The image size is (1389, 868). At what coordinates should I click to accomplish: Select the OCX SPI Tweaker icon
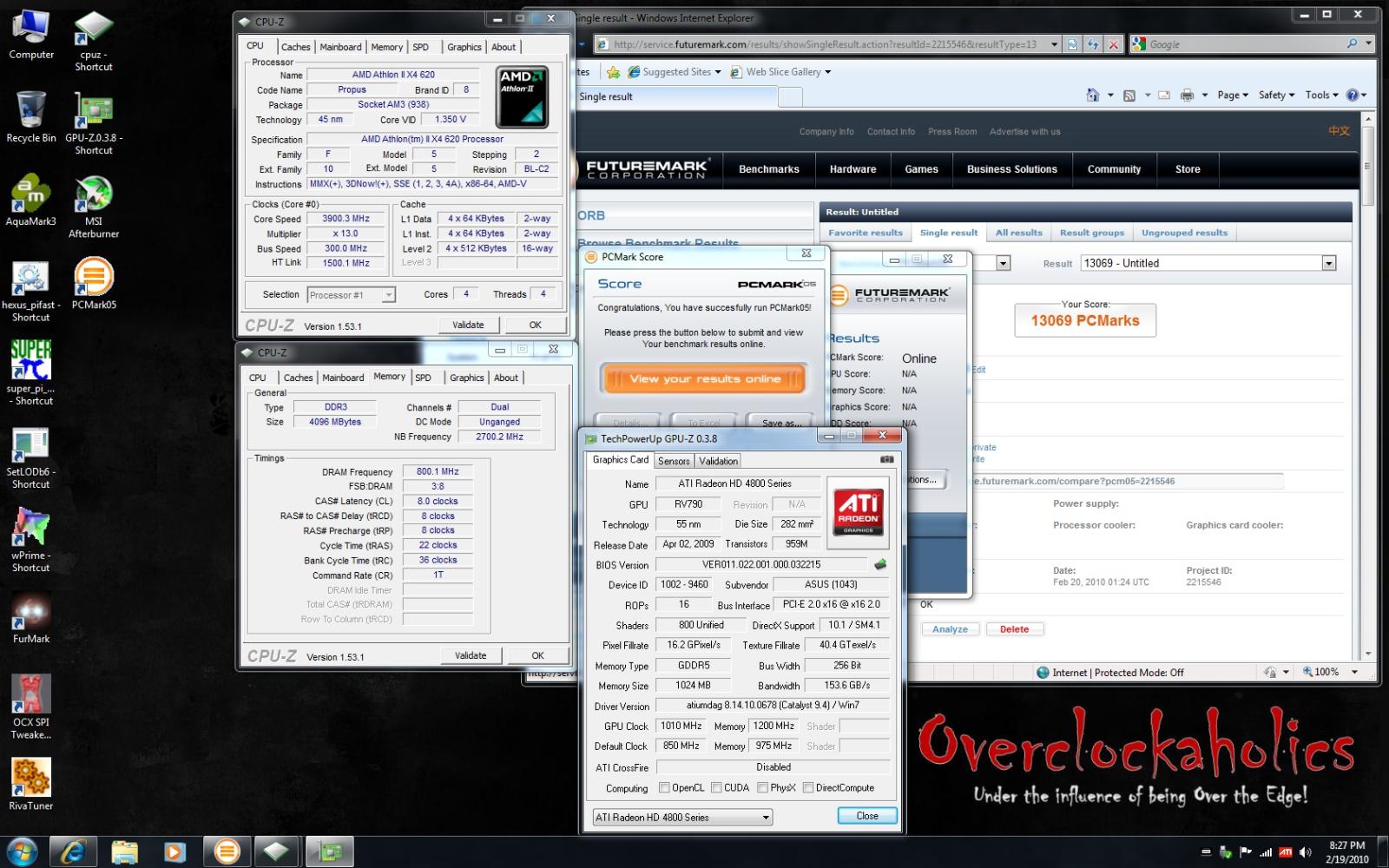(x=31, y=707)
